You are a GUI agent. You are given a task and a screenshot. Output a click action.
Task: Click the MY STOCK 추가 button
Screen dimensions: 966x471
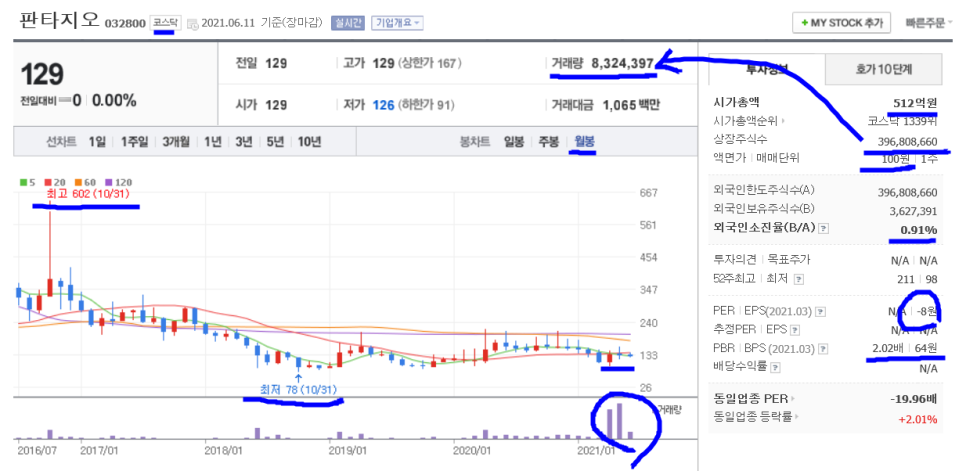click(842, 23)
